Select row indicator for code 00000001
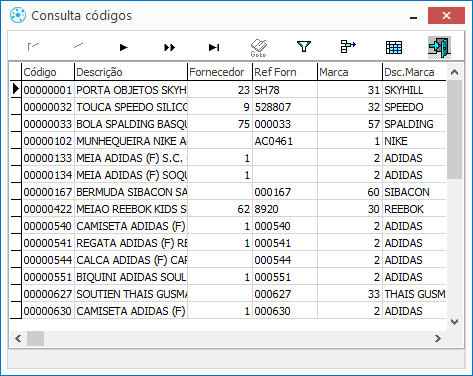This screenshot has height=376, width=473. click(x=15, y=89)
